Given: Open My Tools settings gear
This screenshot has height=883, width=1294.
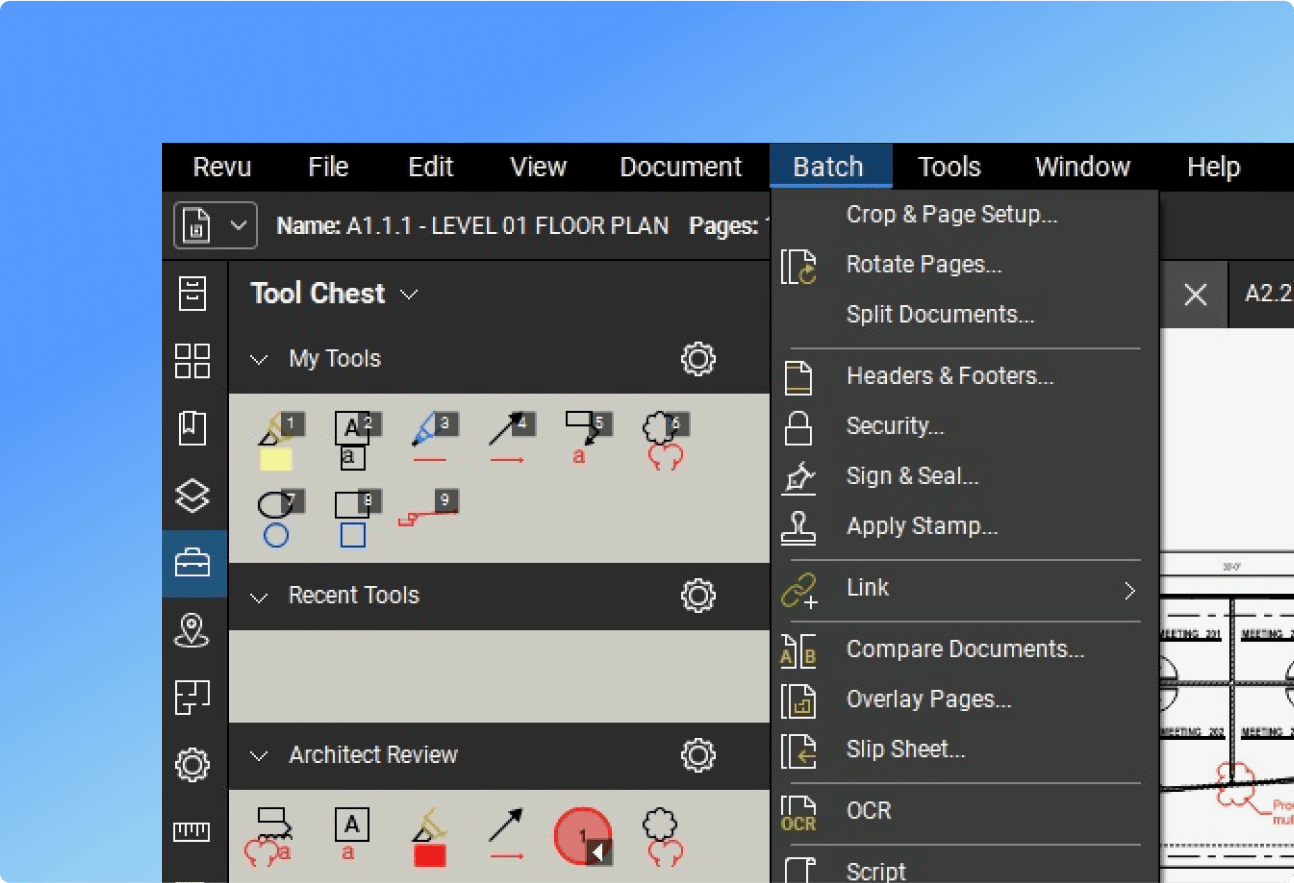Looking at the screenshot, I should [x=698, y=359].
